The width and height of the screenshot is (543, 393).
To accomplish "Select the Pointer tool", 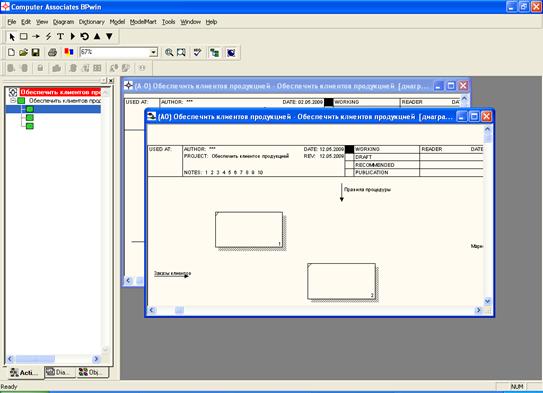I will coord(12,36).
